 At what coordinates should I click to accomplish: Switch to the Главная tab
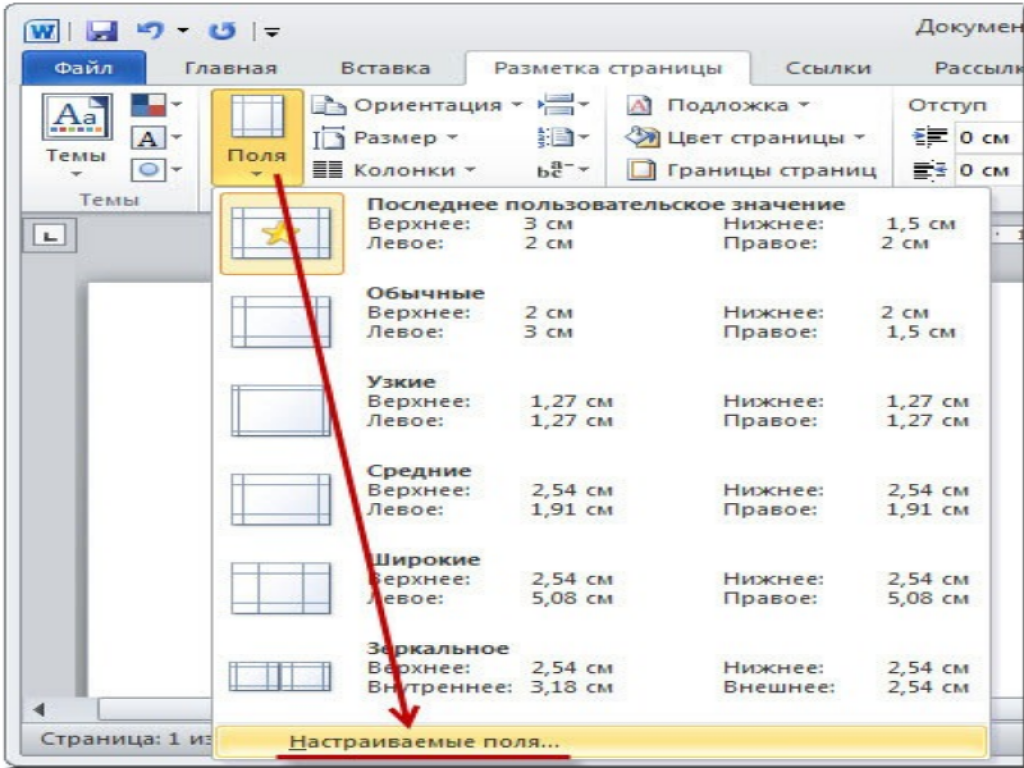click(x=231, y=68)
